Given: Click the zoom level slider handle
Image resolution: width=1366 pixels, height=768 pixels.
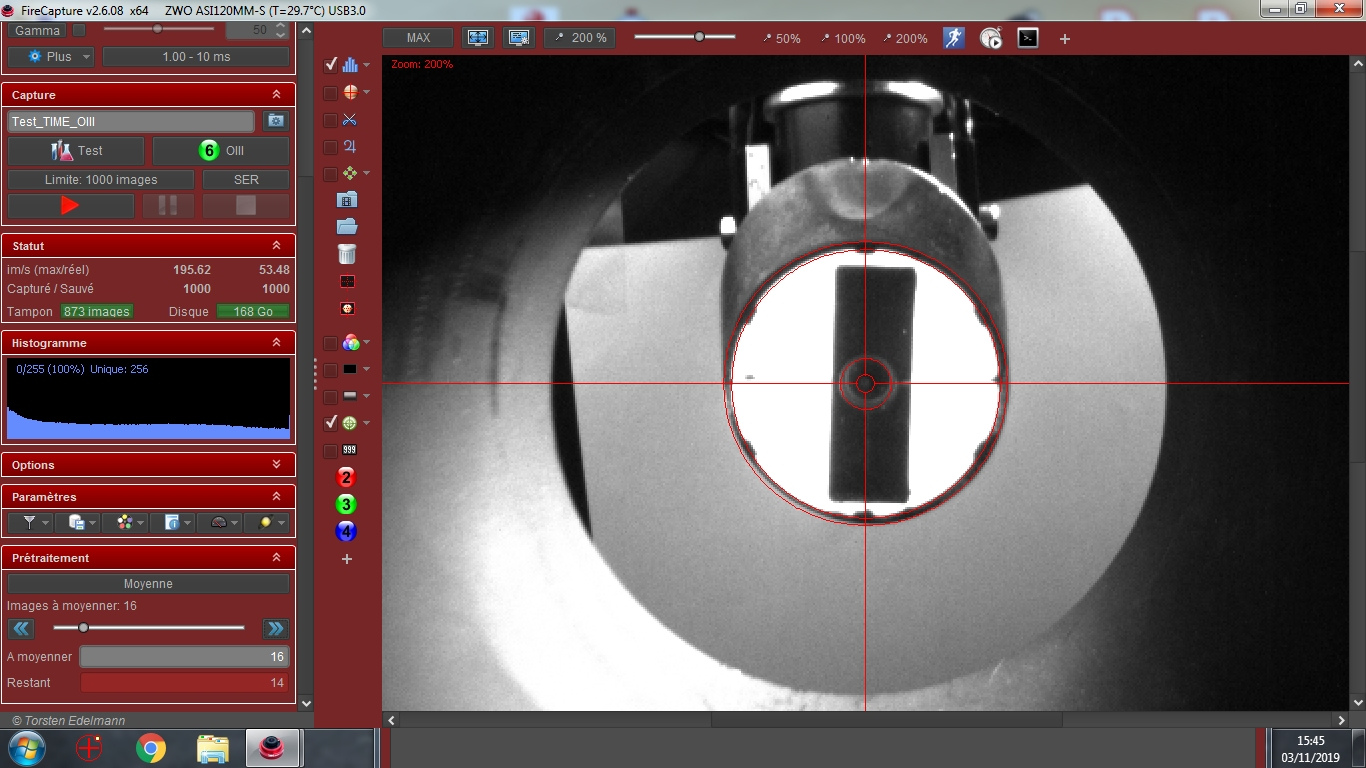Looking at the screenshot, I should click(699, 37).
